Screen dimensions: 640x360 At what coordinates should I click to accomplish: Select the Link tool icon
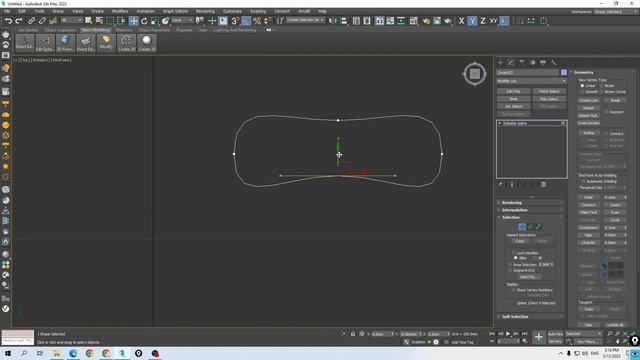(x=31, y=20)
